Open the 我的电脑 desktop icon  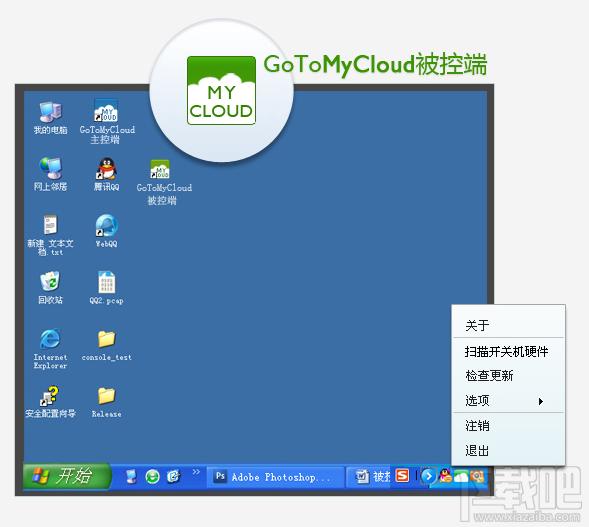coord(51,118)
